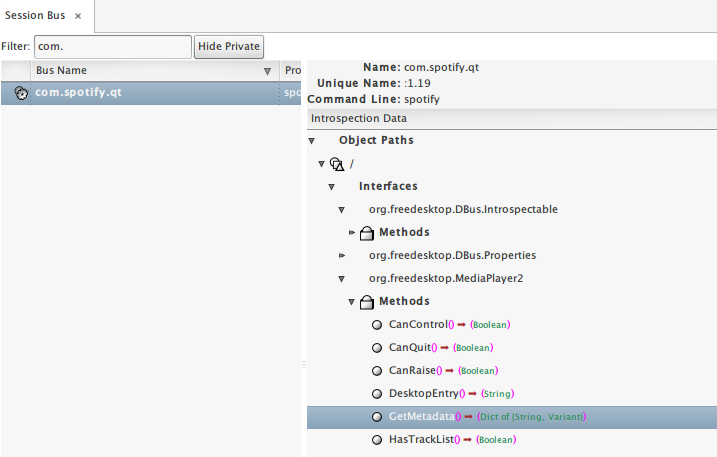Viewport: 717px width, 457px height.
Task: Click the circle icon beside CanControl
Action: pyautogui.click(x=377, y=325)
